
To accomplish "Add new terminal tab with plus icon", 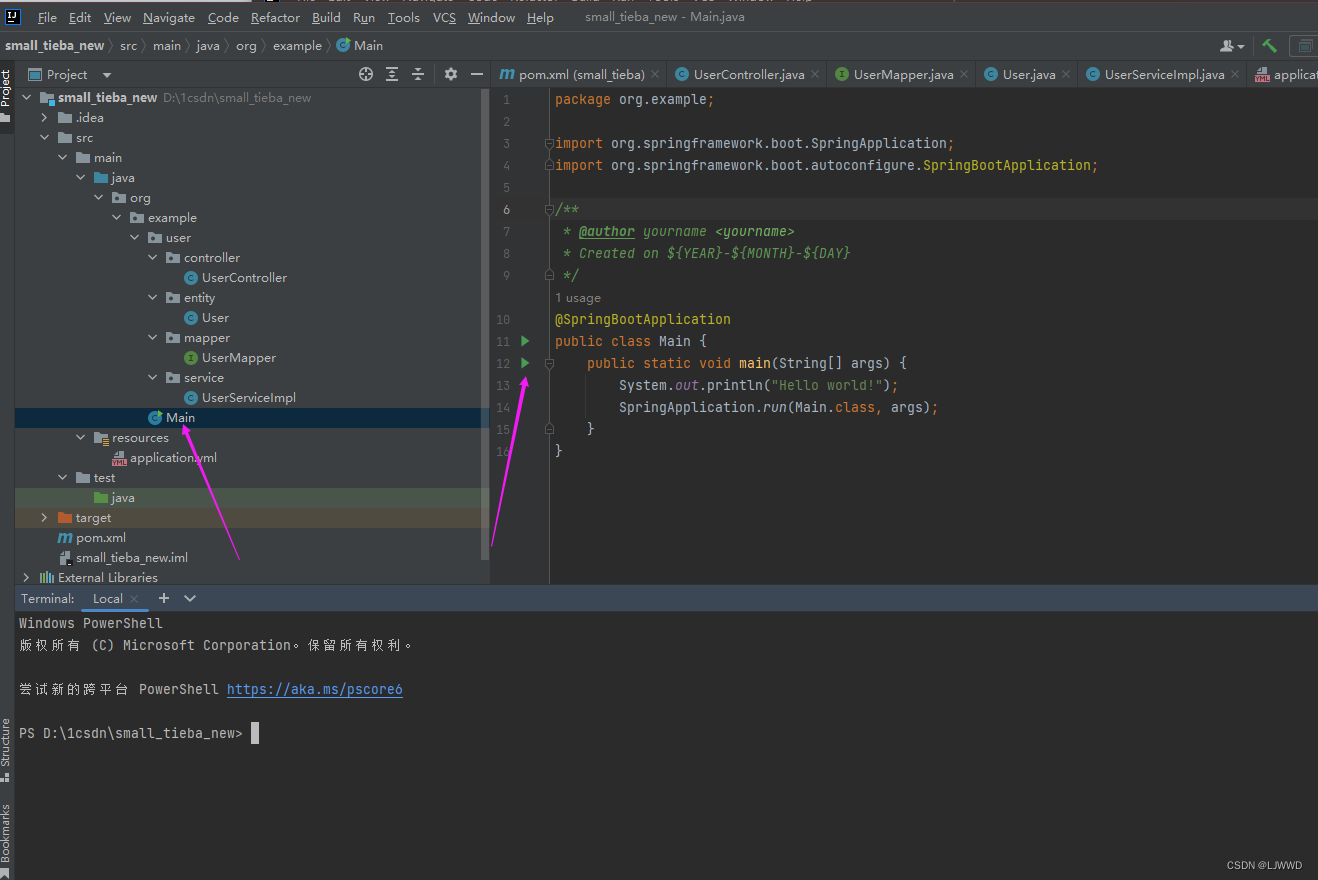I will coord(164,598).
